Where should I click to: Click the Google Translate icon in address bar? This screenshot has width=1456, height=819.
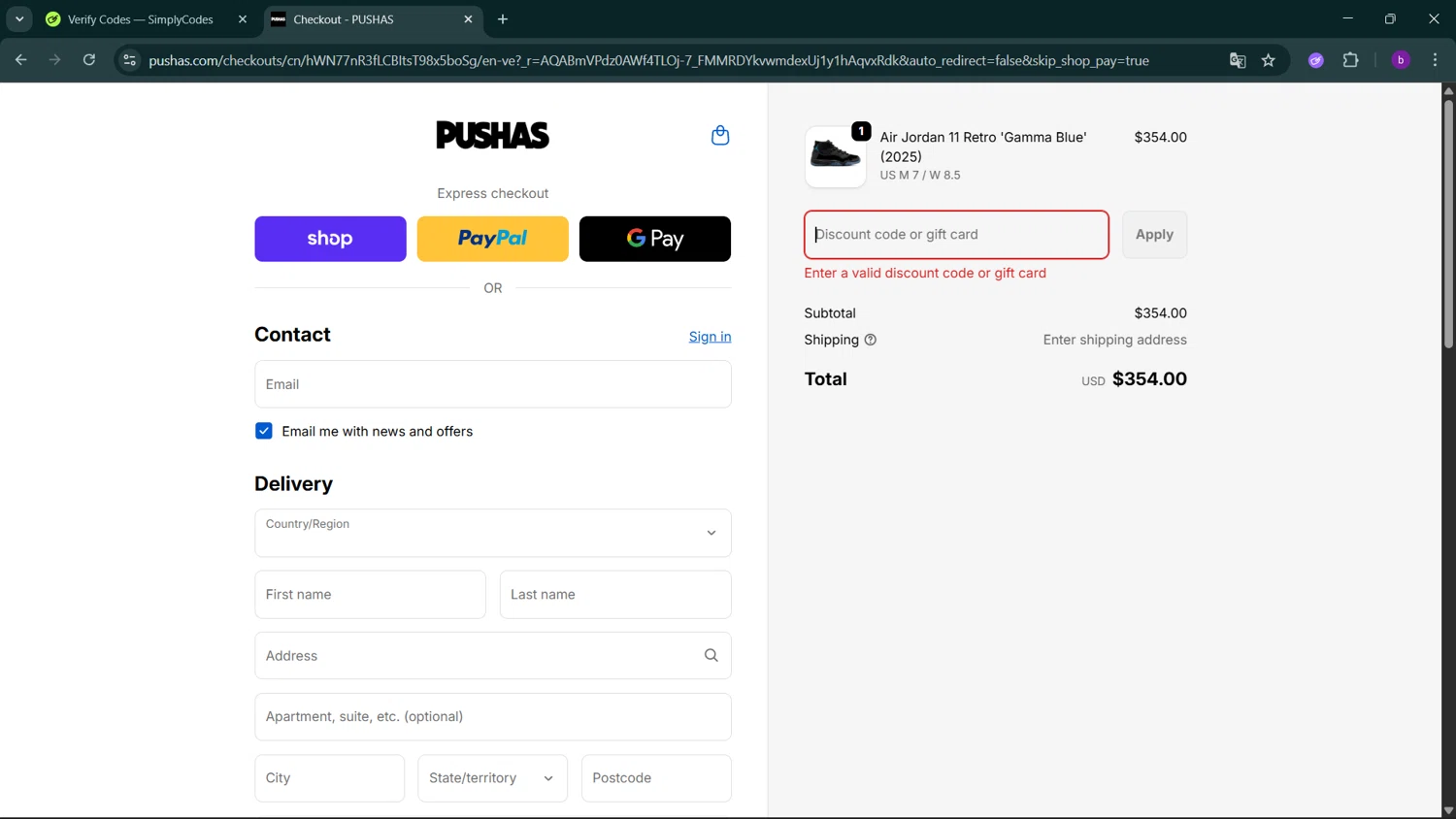[1238, 60]
